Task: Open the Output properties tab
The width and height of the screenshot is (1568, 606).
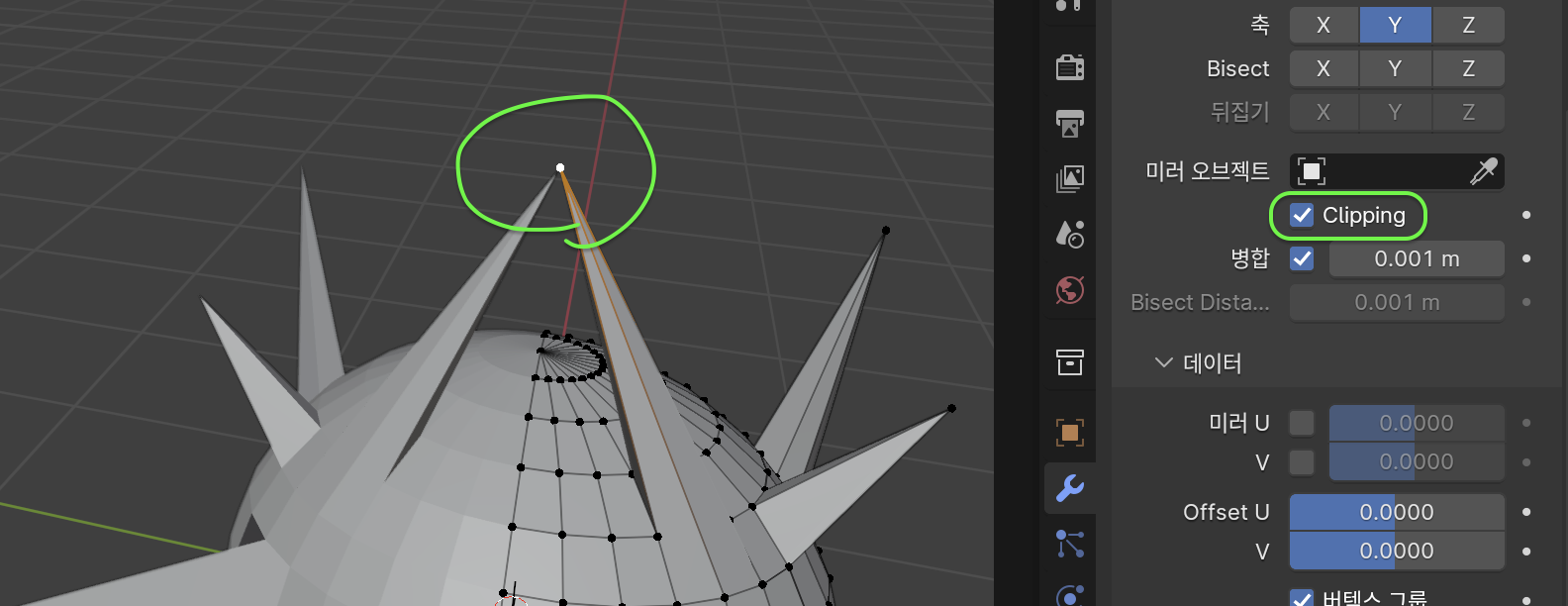Action: [x=1070, y=123]
